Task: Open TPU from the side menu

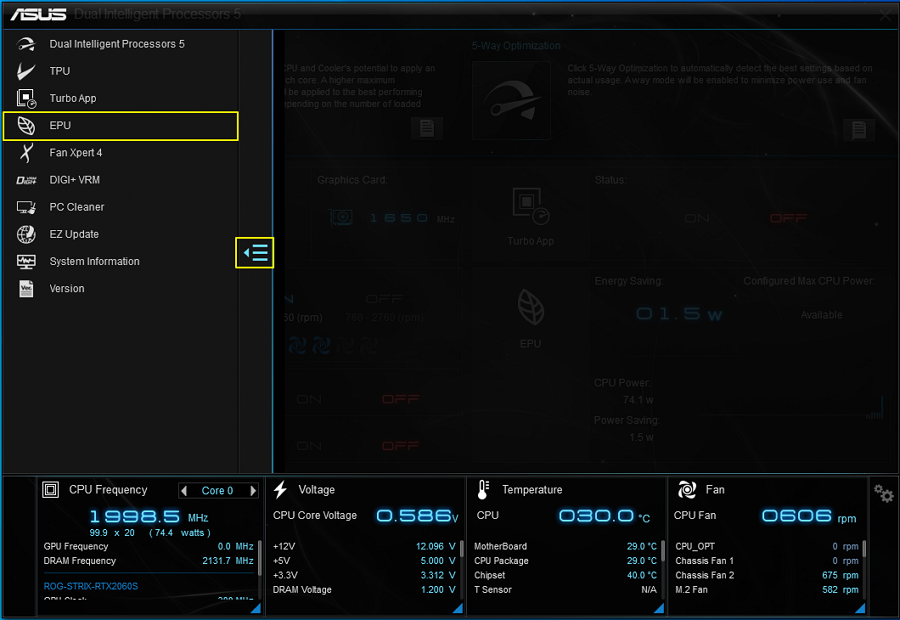Action: pos(60,71)
